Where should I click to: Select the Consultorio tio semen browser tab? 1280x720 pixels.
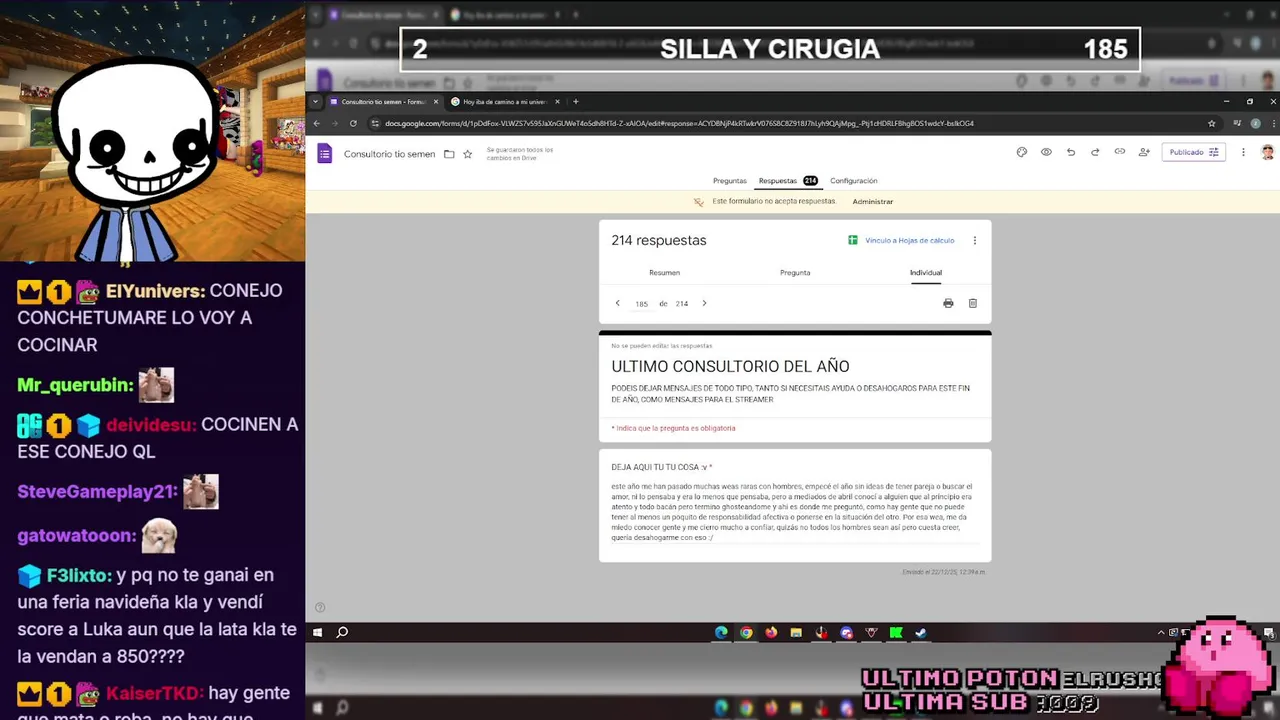tap(383, 101)
